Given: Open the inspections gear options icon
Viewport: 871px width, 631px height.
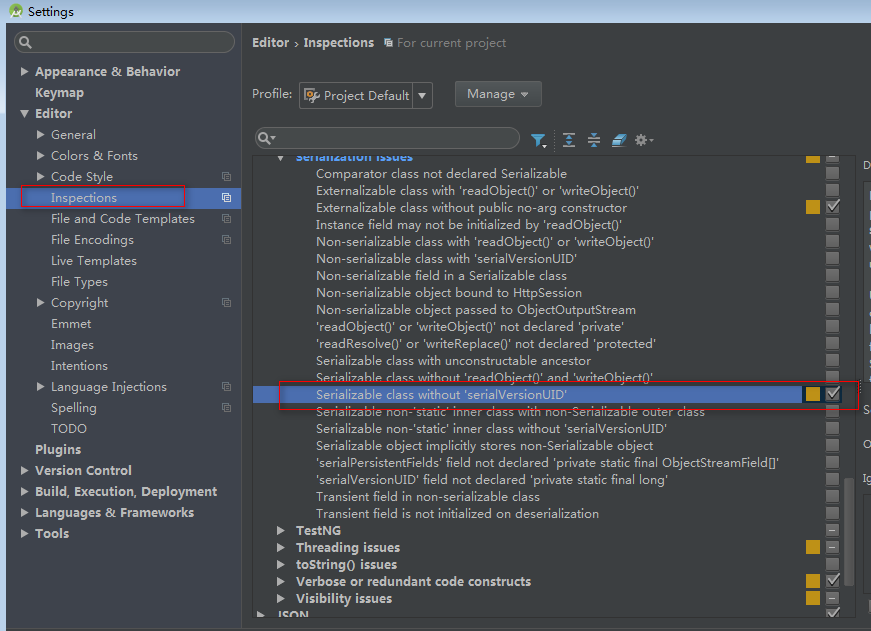Looking at the screenshot, I should [644, 140].
